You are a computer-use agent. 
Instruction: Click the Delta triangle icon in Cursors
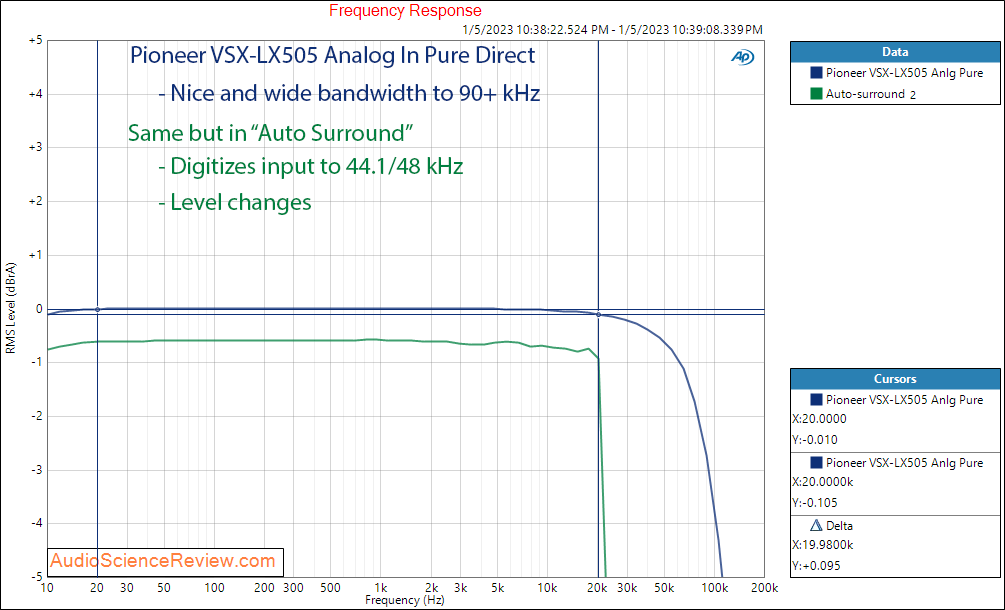[816, 525]
